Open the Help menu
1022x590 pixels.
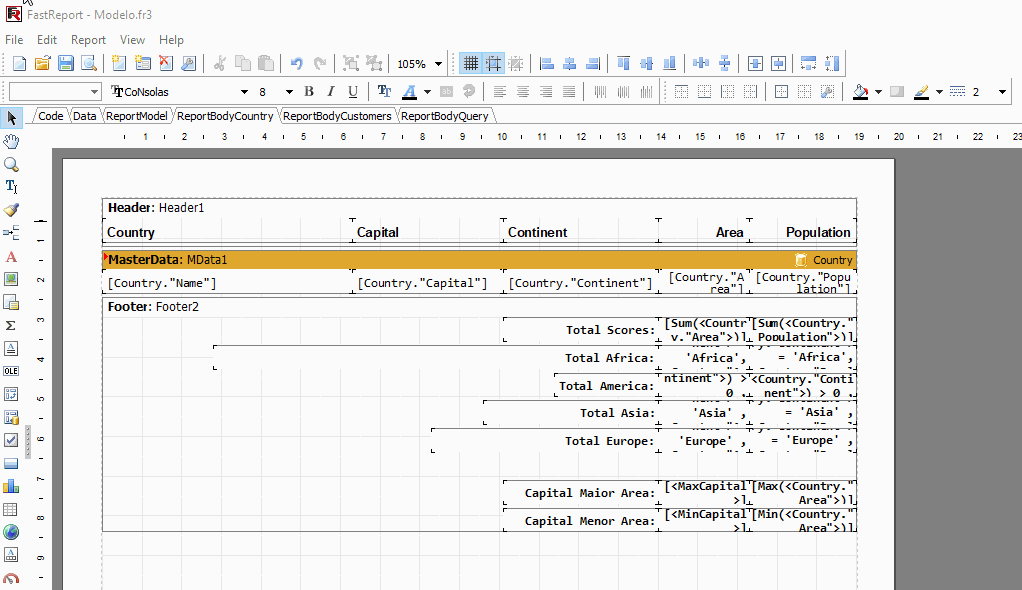tap(171, 40)
